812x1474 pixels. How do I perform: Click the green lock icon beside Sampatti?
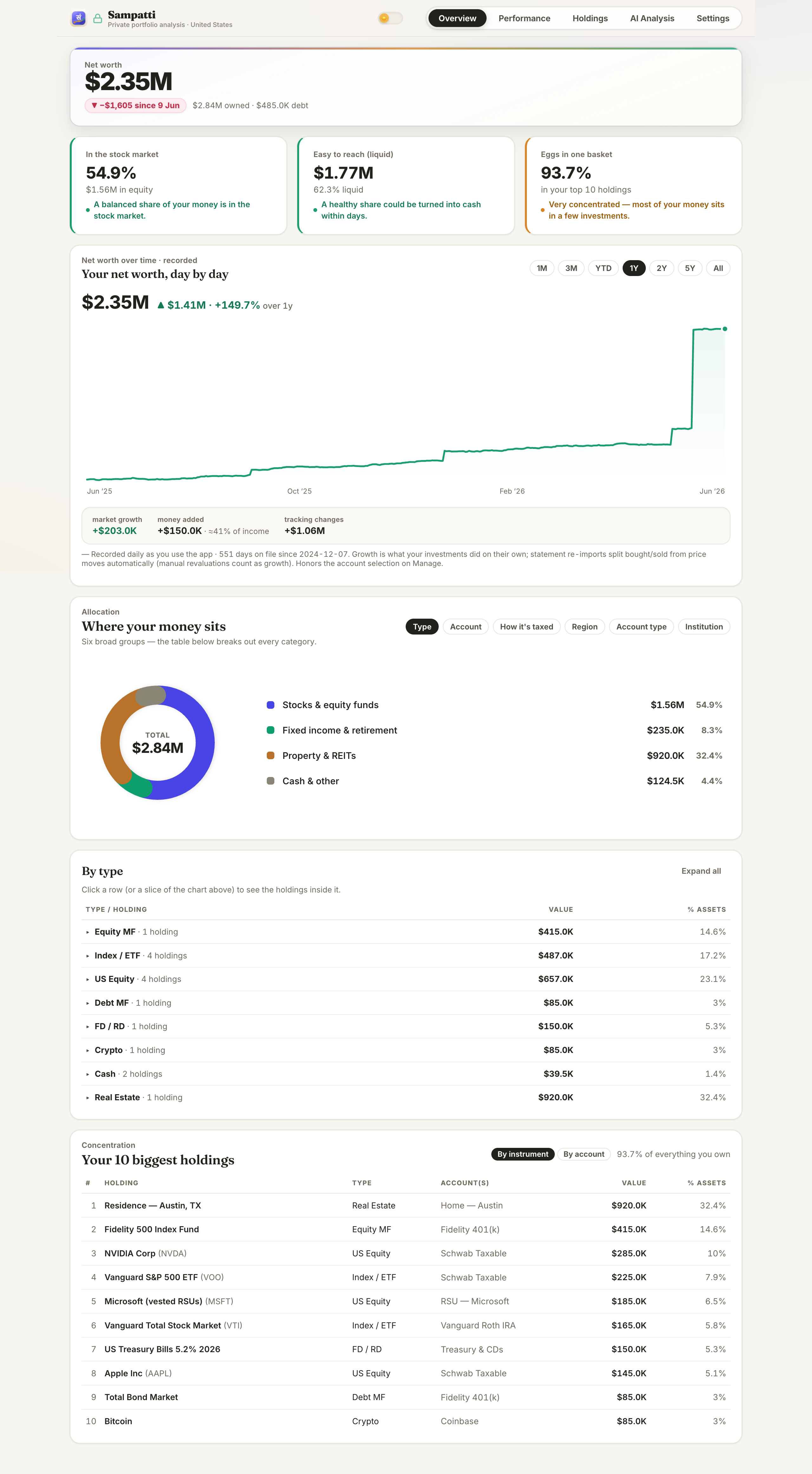98,19
